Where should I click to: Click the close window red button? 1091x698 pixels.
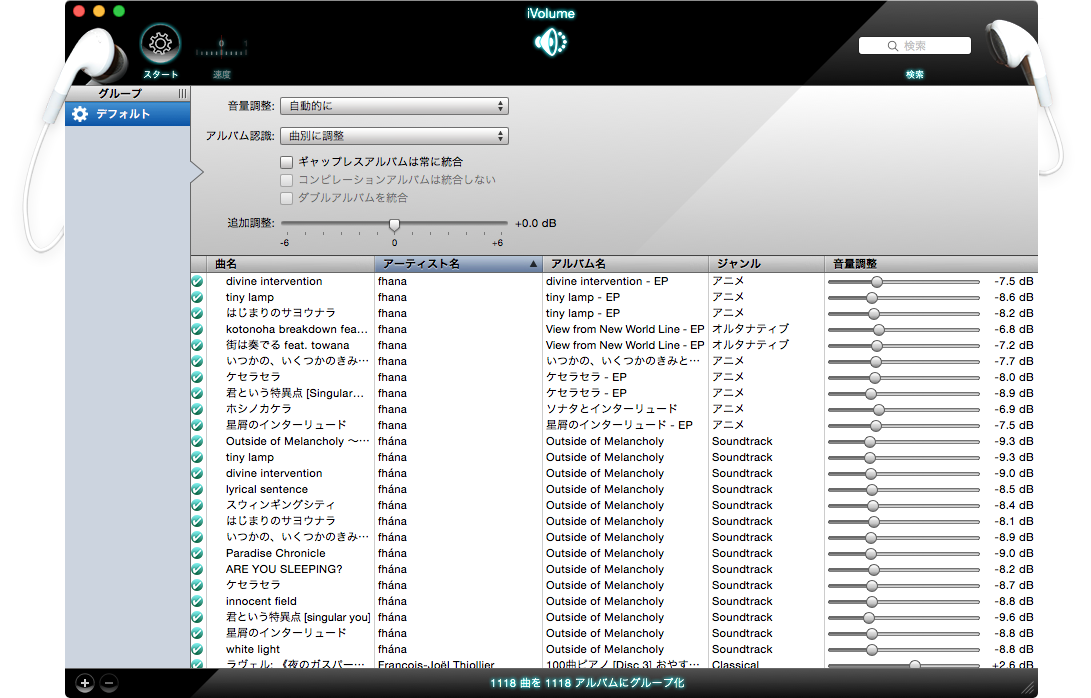point(79,11)
